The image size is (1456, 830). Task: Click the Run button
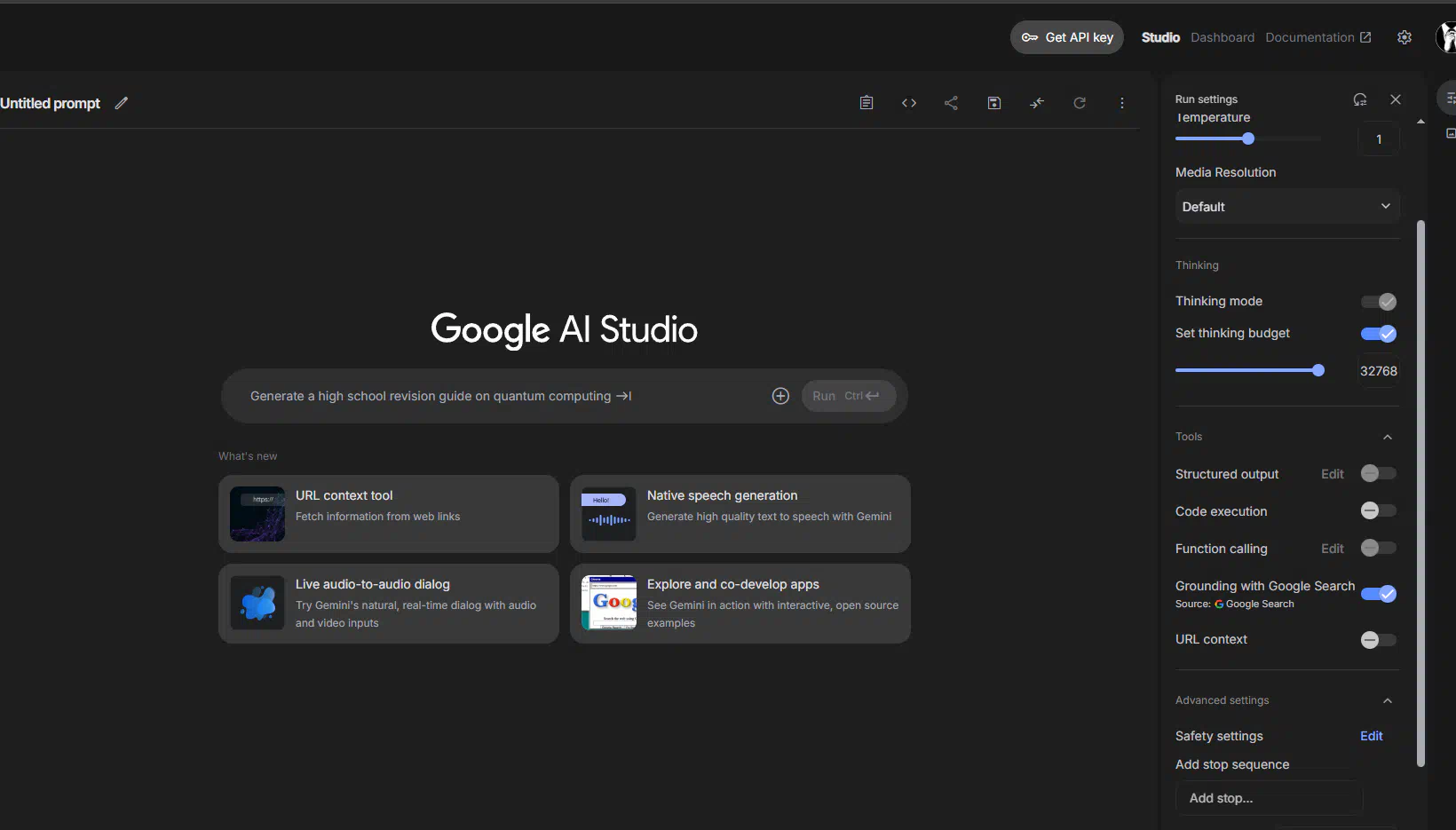point(848,396)
